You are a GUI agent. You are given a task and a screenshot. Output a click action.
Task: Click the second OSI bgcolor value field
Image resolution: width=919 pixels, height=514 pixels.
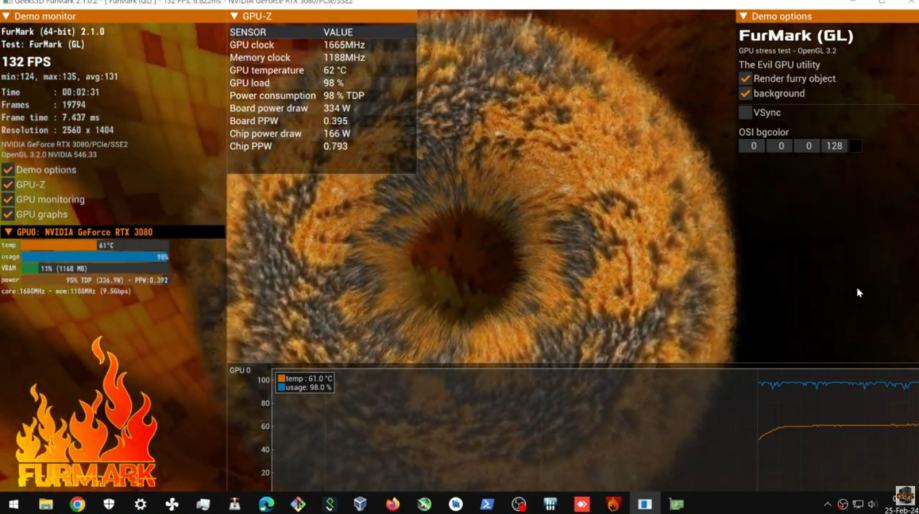pos(780,146)
